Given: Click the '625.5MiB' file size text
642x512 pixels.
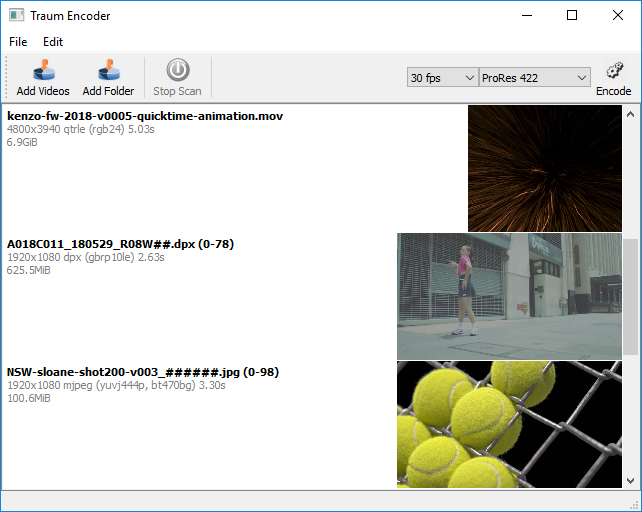Looking at the screenshot, I should coord(29,270).
